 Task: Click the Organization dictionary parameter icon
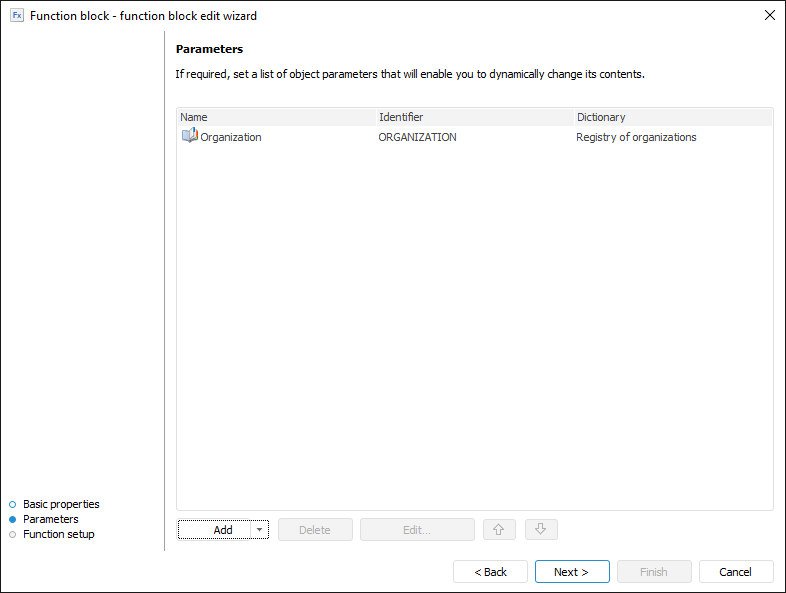click(x=189, y=136)
